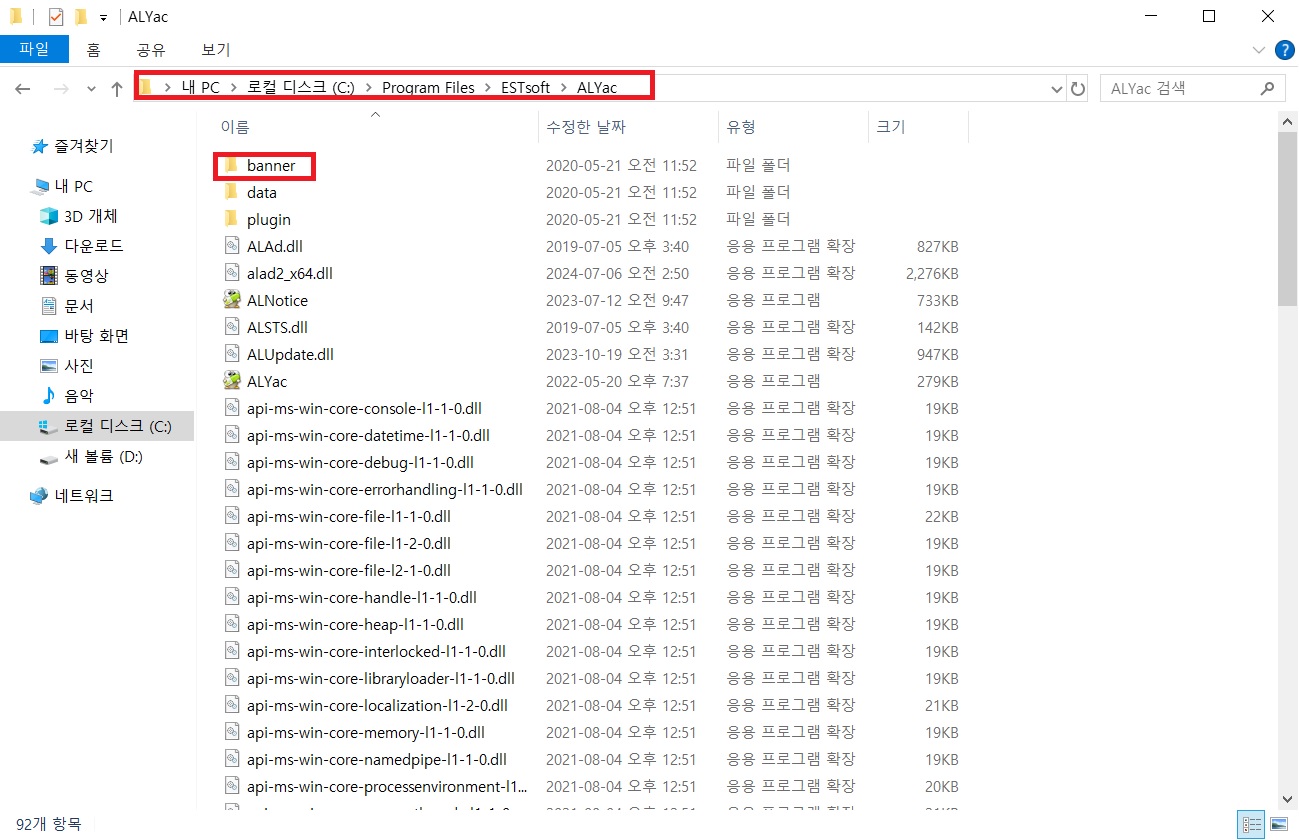Click the vertical scrollbar thumb
This screenshot has width=1299, height=840.
coord(1288,217)
